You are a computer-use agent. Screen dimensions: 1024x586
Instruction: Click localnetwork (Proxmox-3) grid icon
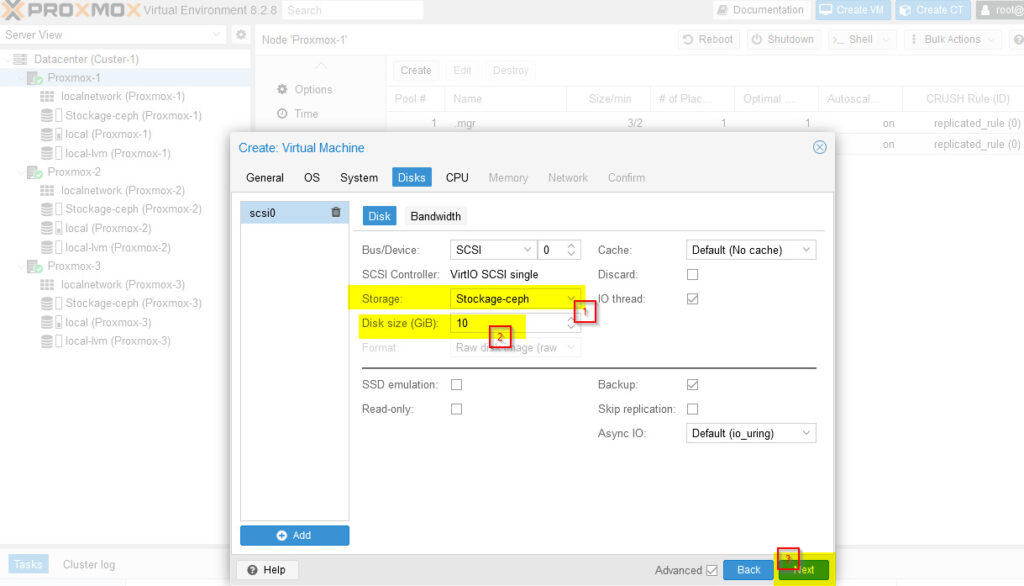point(47,285)
